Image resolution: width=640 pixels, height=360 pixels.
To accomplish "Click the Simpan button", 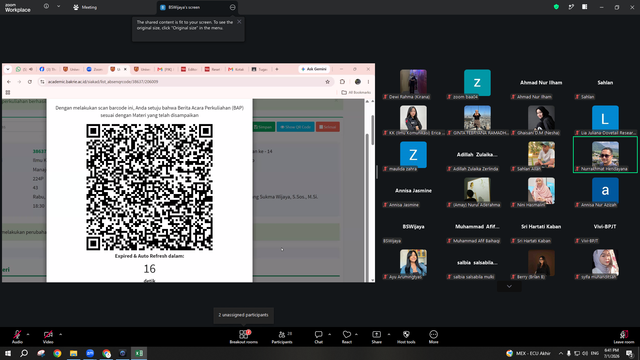I will tap(263, 127).
